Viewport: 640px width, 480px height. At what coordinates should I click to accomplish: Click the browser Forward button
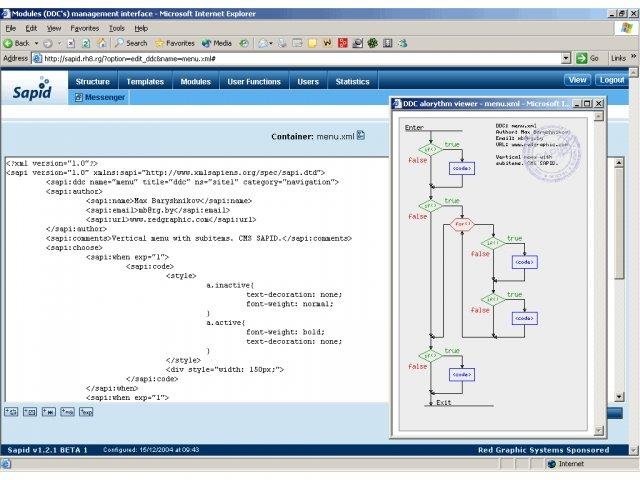pyautogui.click(x=48, y=43)
